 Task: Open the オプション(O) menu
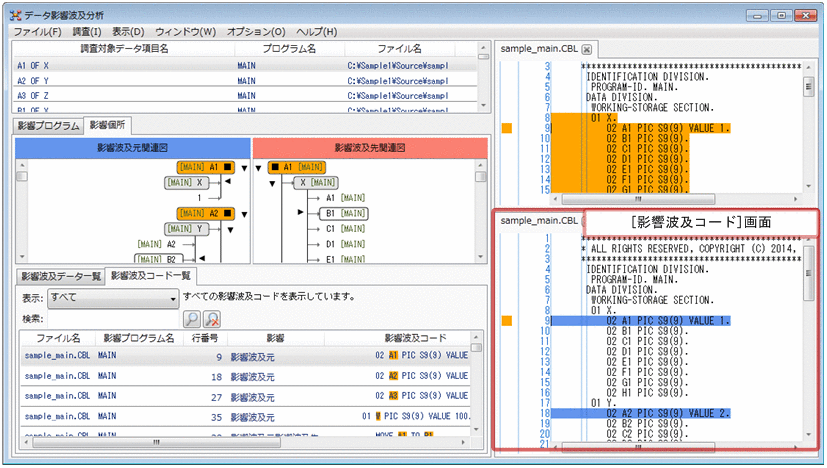pyautogui.click(x=256, y=32)
